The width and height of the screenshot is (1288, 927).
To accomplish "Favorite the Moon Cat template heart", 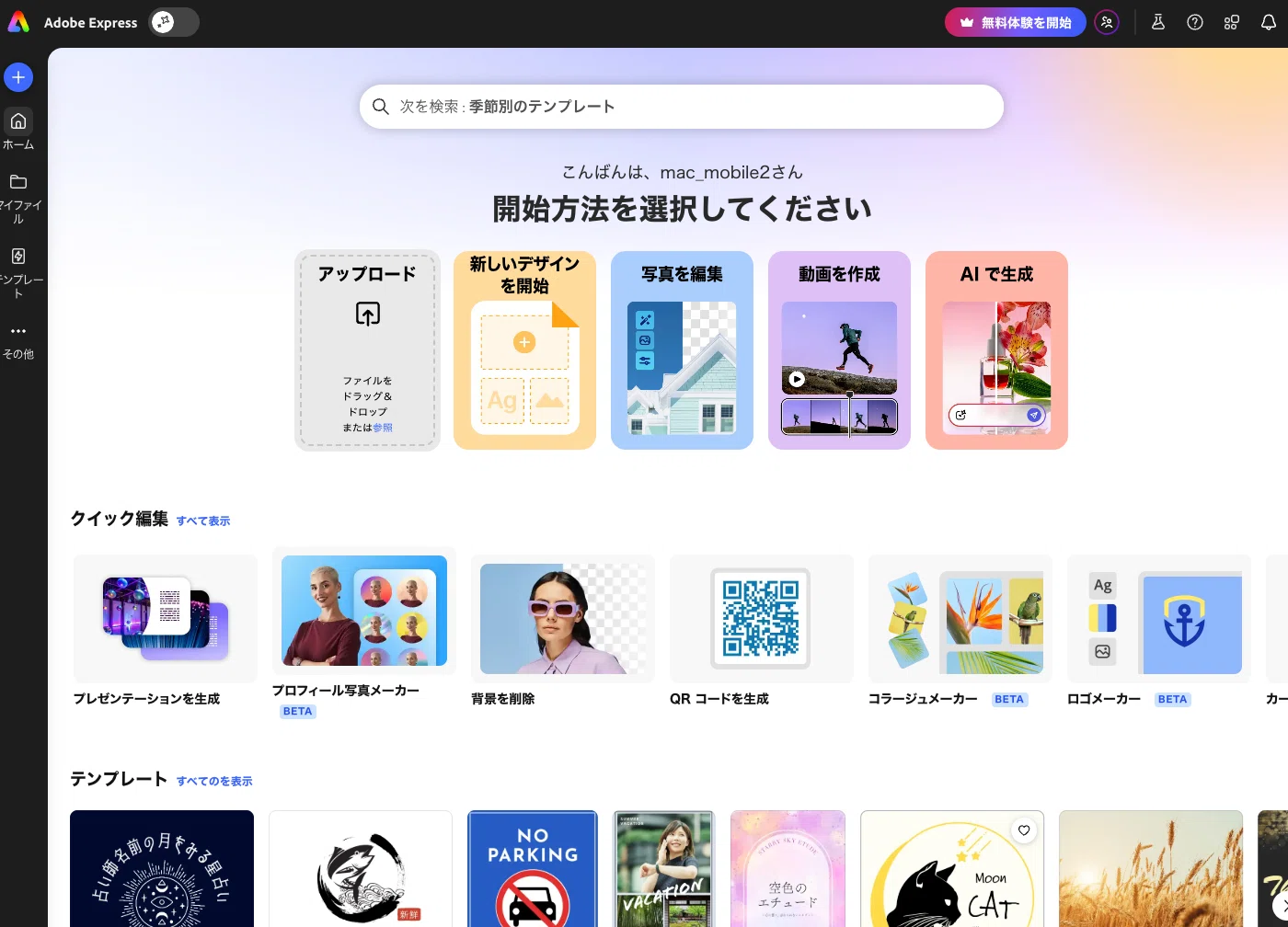I will 1024,830.
